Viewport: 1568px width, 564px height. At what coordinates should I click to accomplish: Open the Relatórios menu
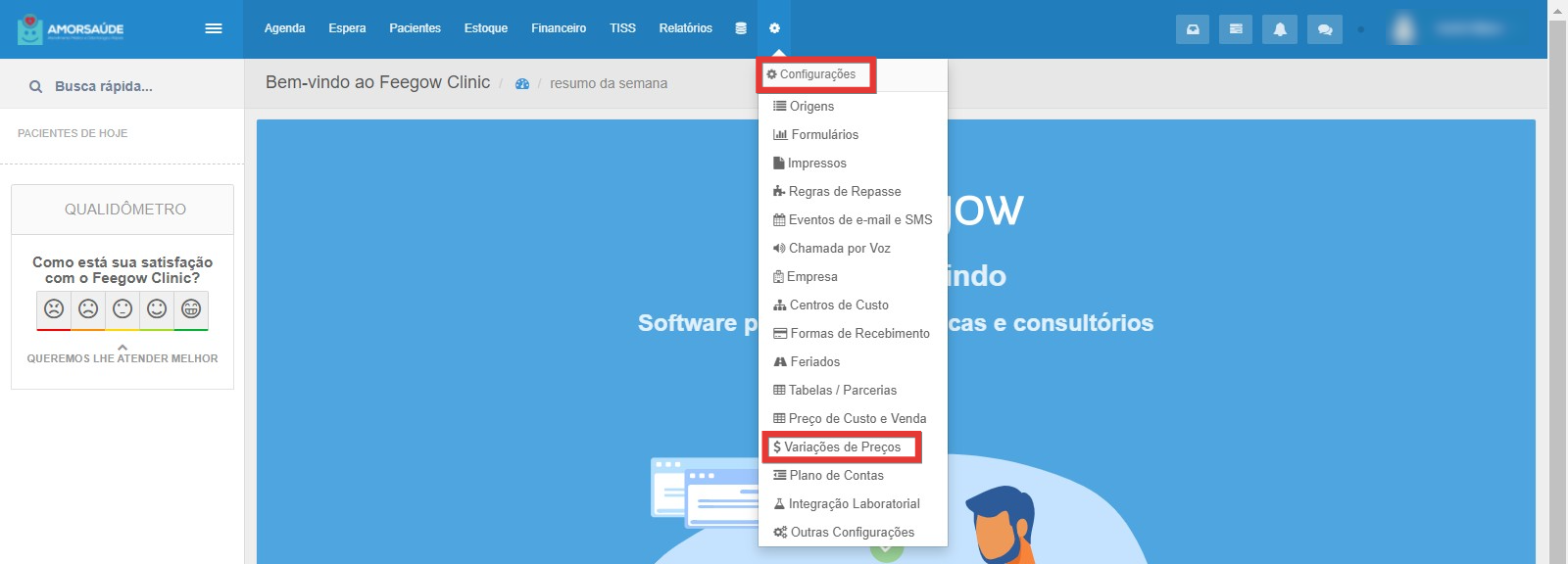click(x=686, y=28)
